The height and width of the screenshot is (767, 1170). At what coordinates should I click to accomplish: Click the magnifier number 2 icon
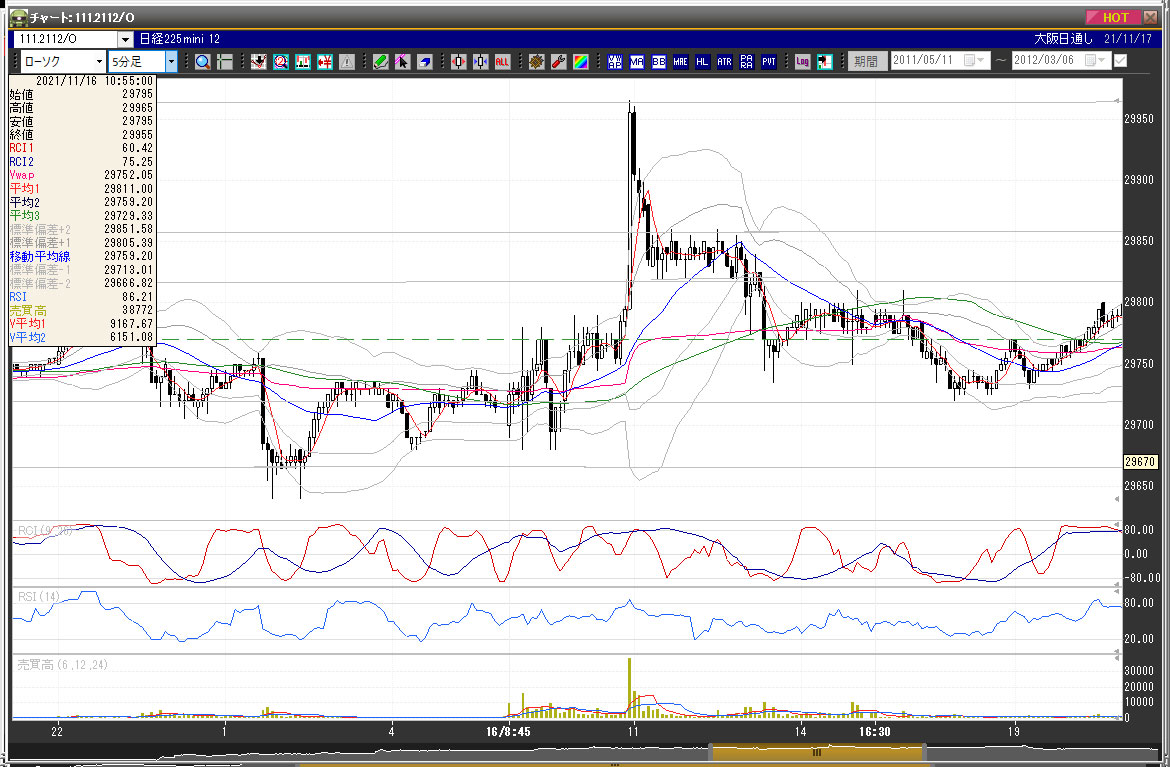tap(281, 62)
